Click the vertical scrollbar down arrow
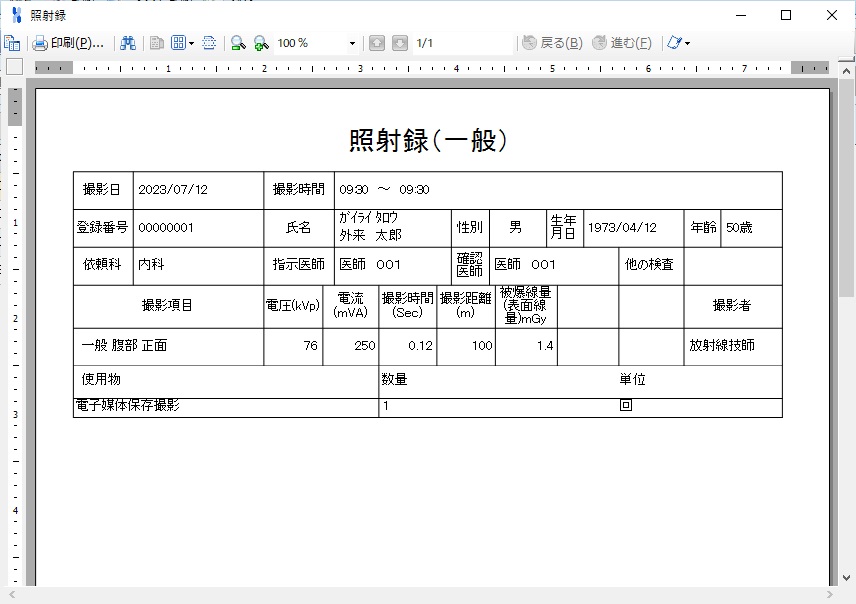856x604 pixels. coord(847,578)
